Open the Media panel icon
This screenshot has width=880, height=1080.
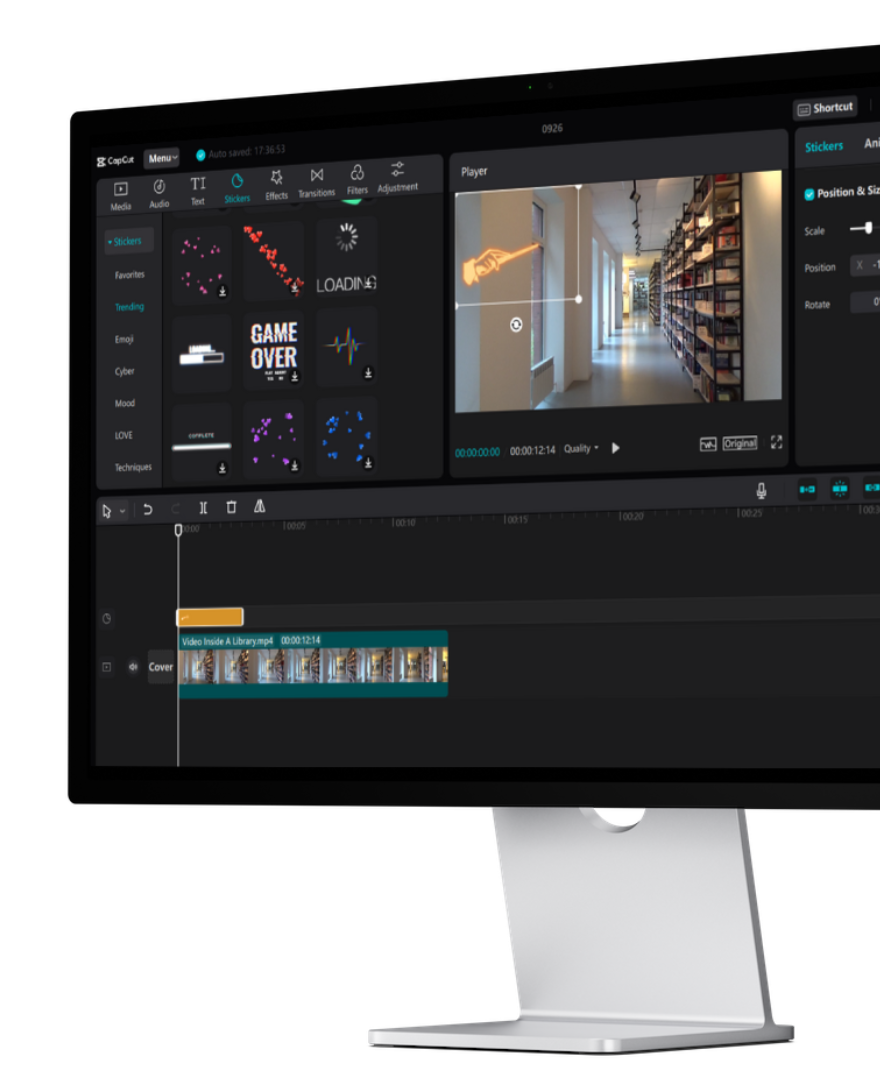click(121, 189)
